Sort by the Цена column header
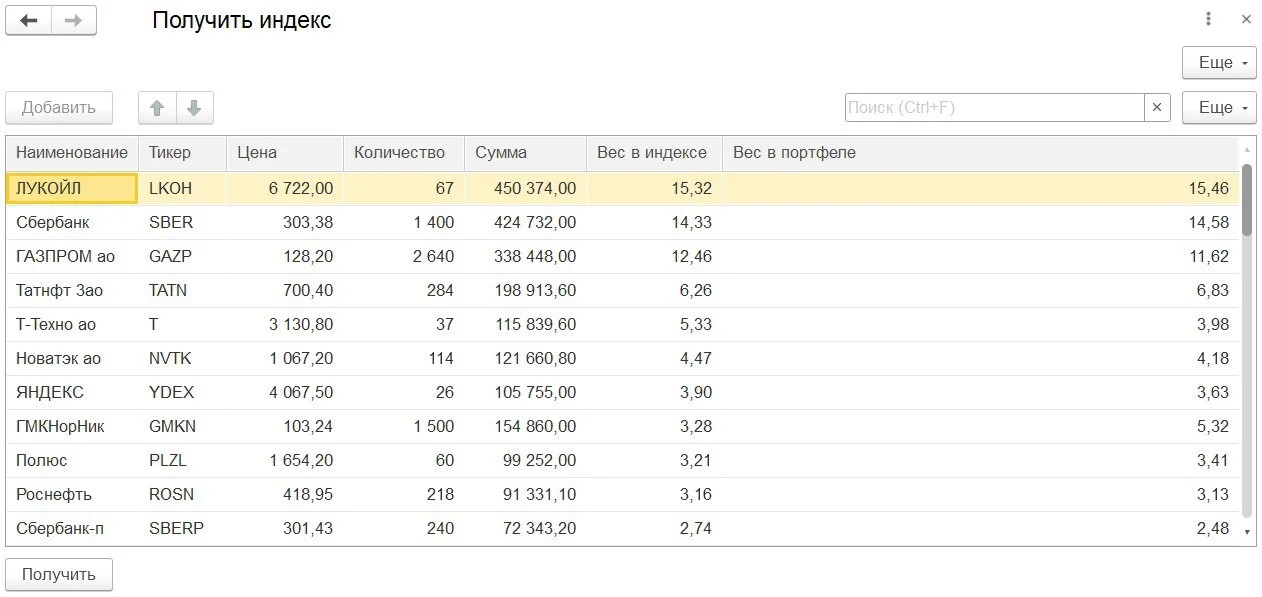Screen dimensions: 1262x597 [285, 153]
